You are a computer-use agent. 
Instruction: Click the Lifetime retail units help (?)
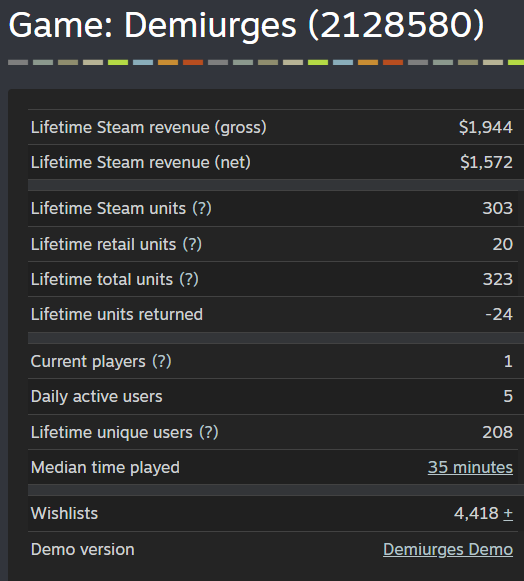click(192, 245)
